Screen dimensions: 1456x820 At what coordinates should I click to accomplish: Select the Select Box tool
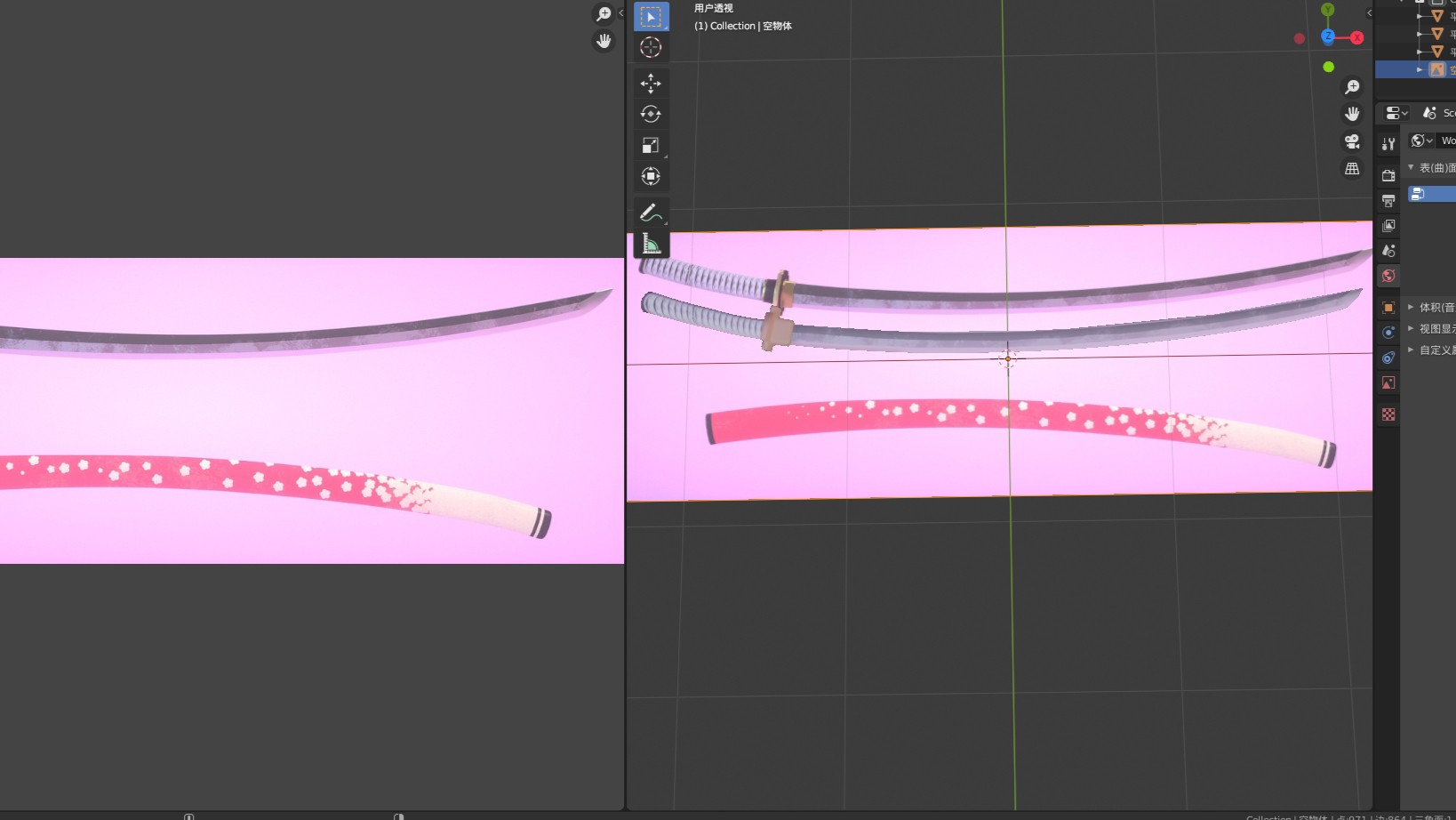tap(651, 17)
